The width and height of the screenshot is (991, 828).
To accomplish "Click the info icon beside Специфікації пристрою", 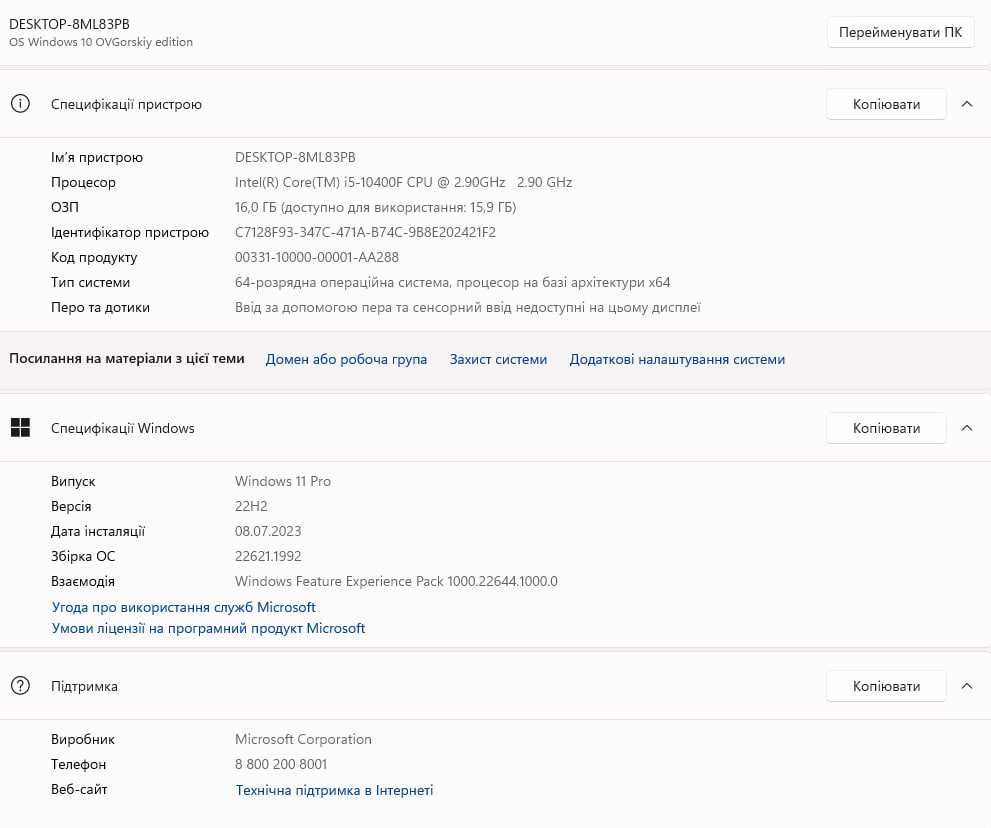I will [x=20, y=104].
